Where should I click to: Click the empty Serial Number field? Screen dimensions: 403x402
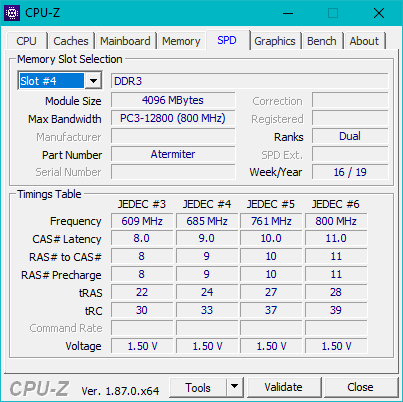coord(173,172)
